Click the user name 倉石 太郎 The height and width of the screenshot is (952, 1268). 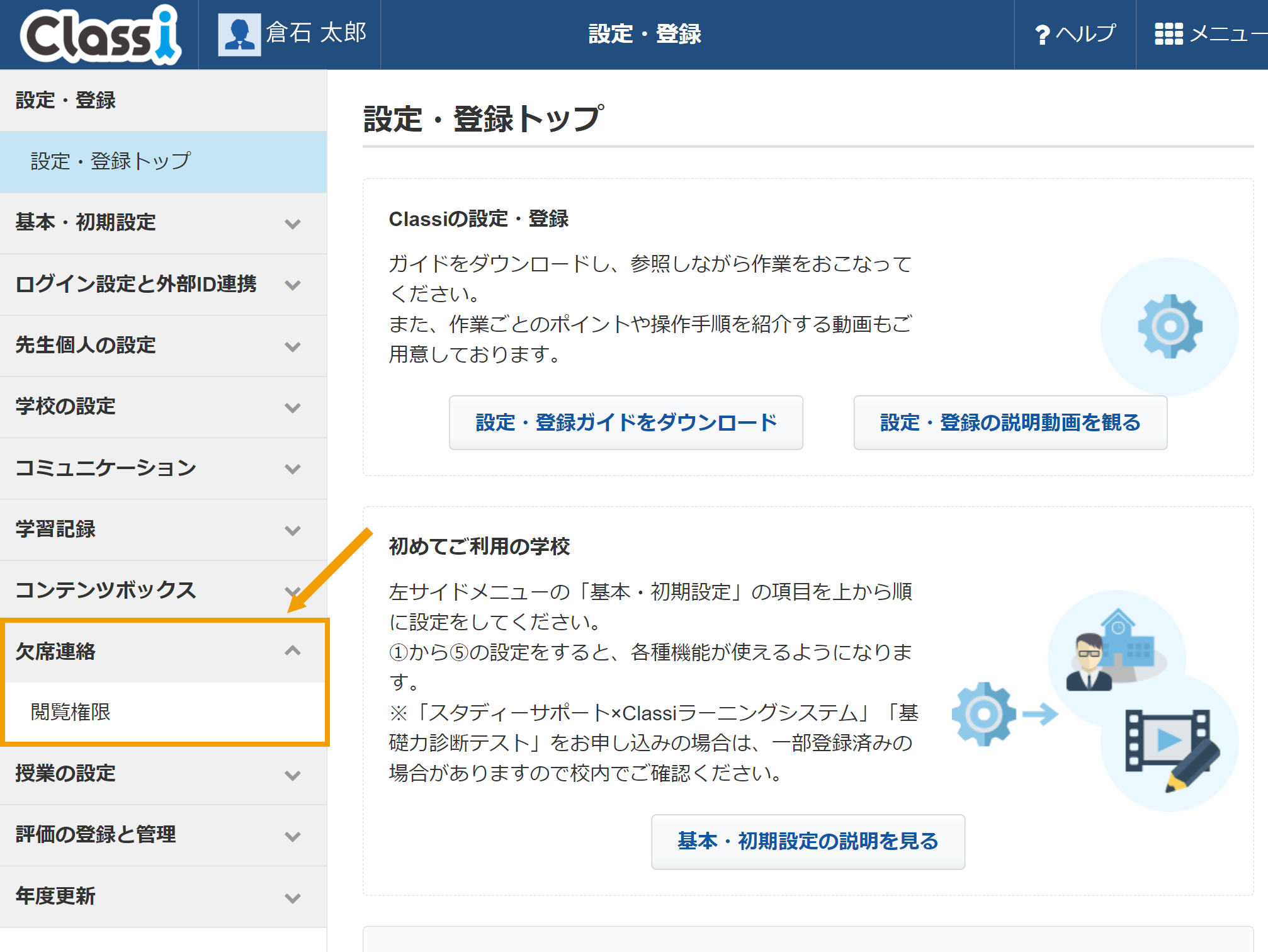point(316,33)
